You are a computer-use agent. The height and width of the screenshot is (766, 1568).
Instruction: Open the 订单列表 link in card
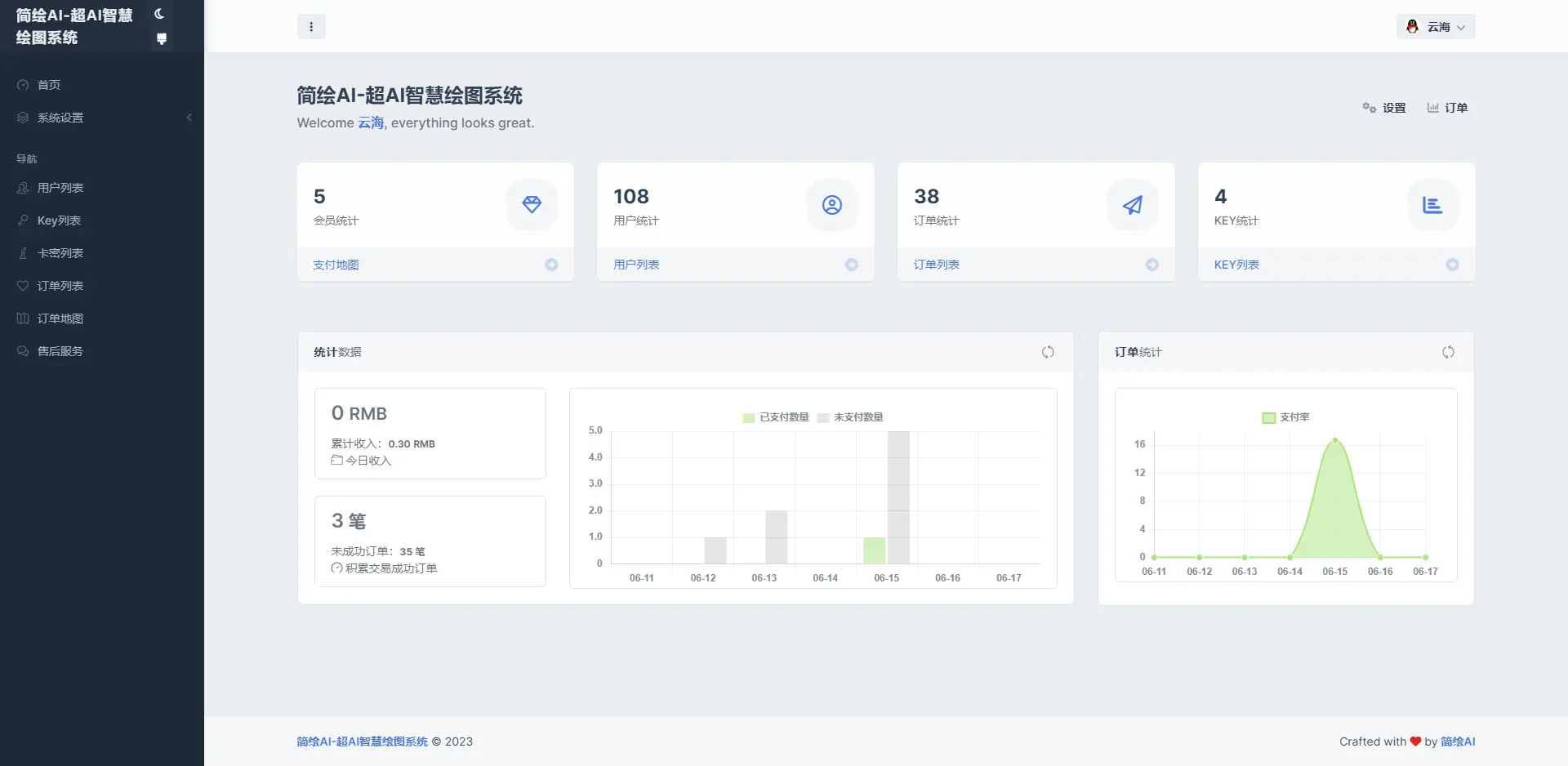[x=937, y=265]
